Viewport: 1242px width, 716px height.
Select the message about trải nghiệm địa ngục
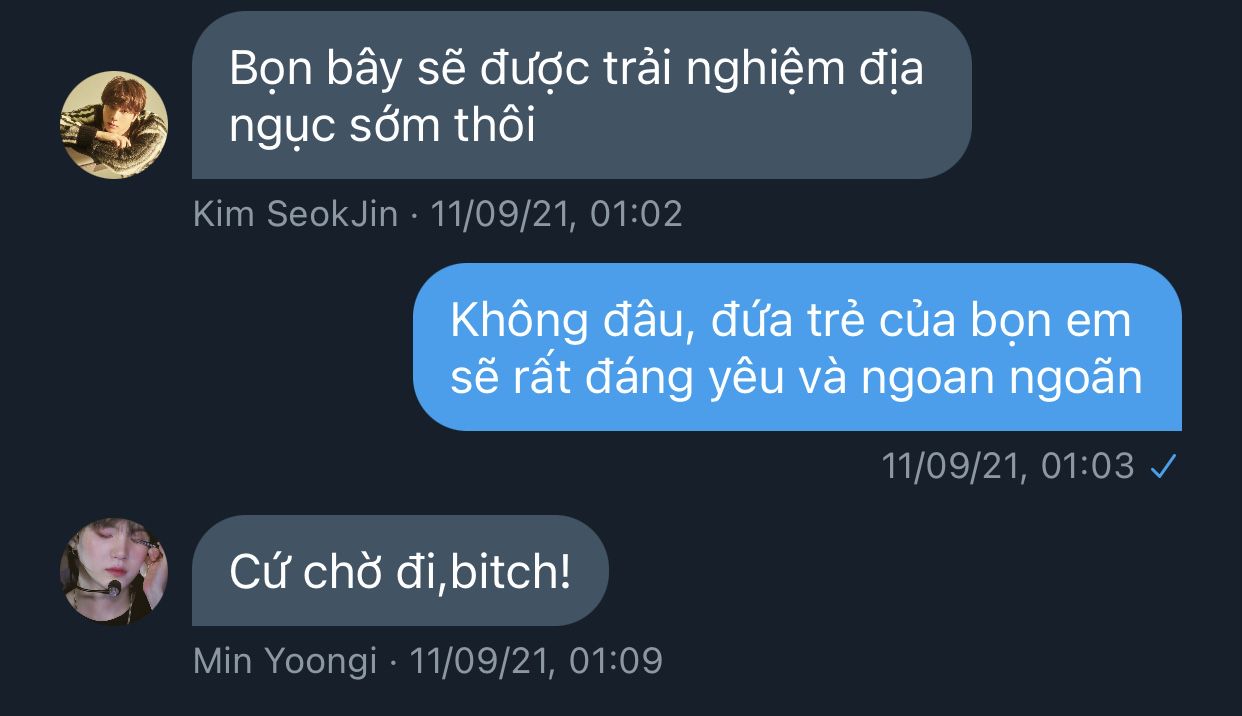click(581, 96)
